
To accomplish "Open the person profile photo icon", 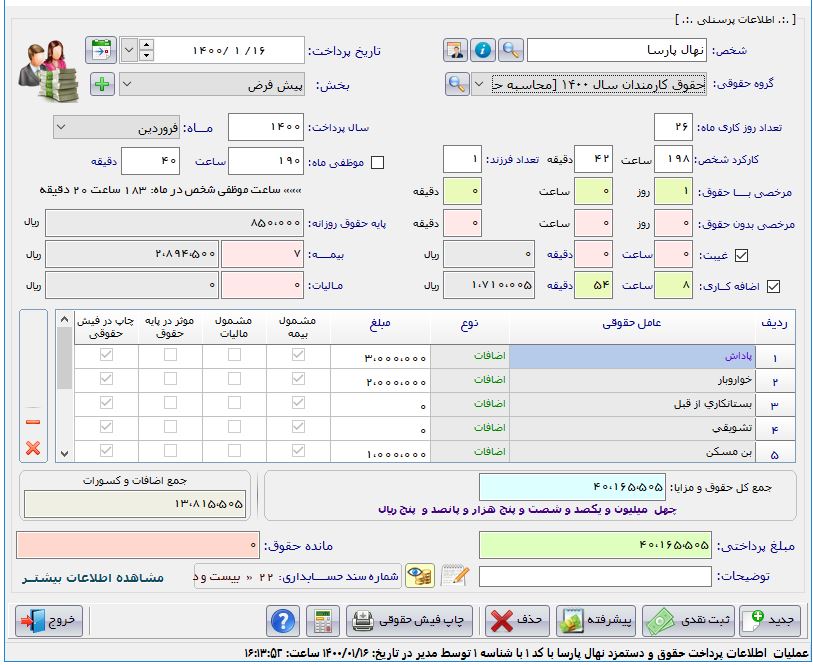I will (x=456, y=50).
